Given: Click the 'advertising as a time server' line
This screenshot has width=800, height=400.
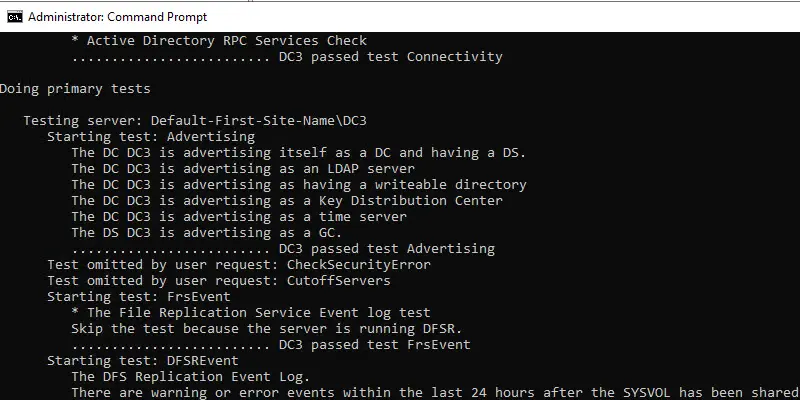Looking at the screenshot, I should (239, 216).
